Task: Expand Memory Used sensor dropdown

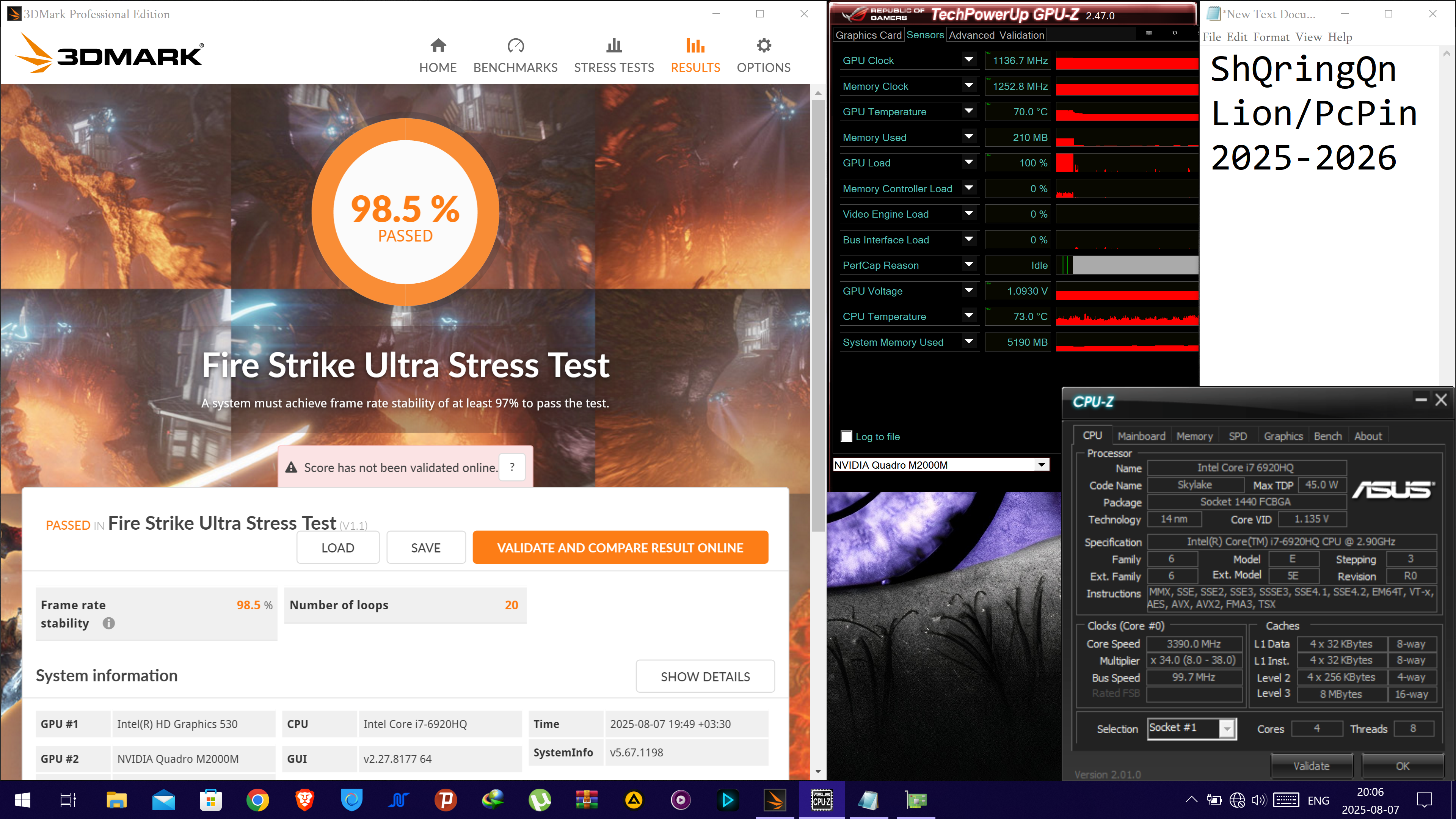Action: pyautogui.click(x=969, y=137)
